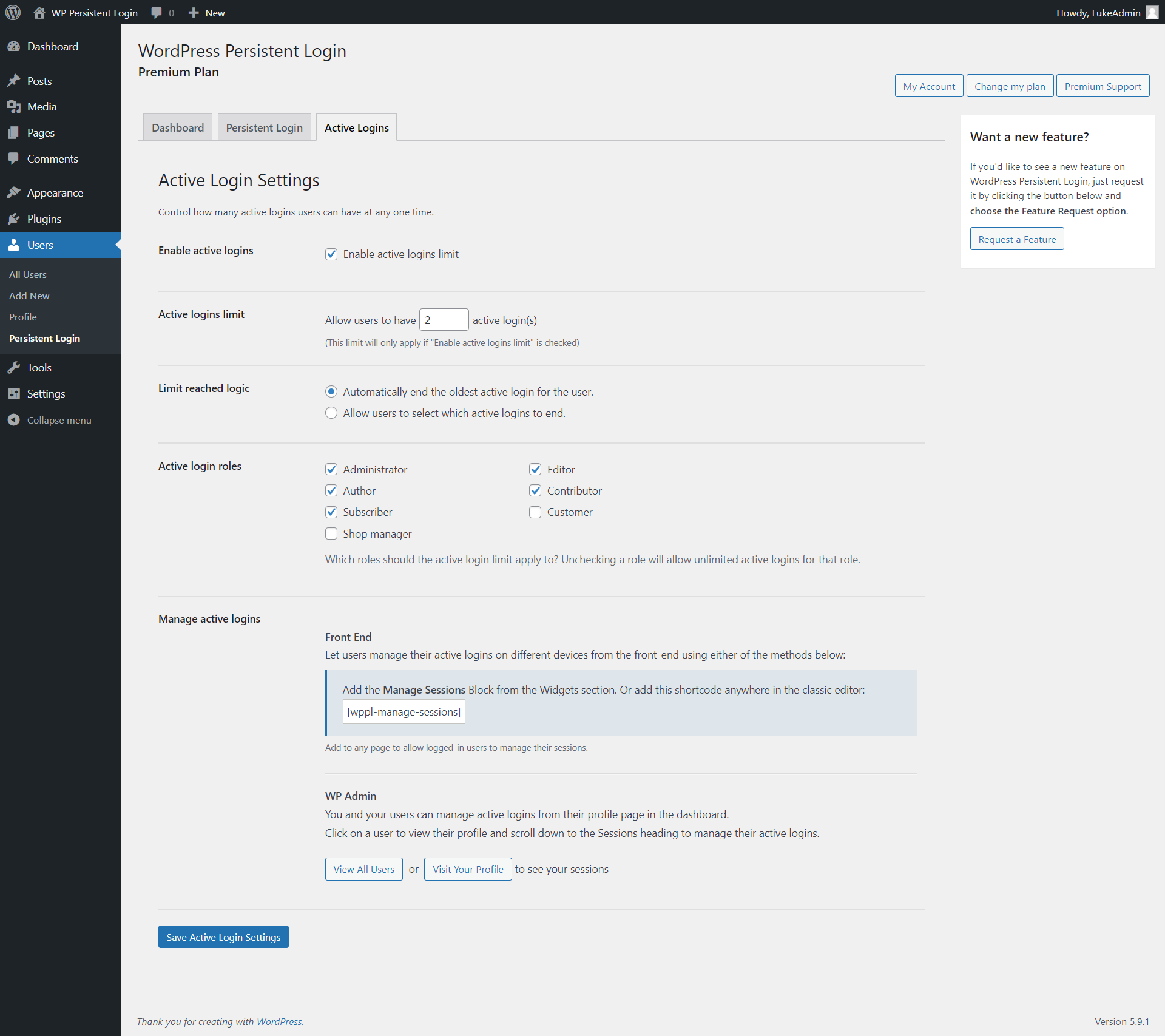
Task: Open All Users submenu item
Action: (x=28, y=275)
